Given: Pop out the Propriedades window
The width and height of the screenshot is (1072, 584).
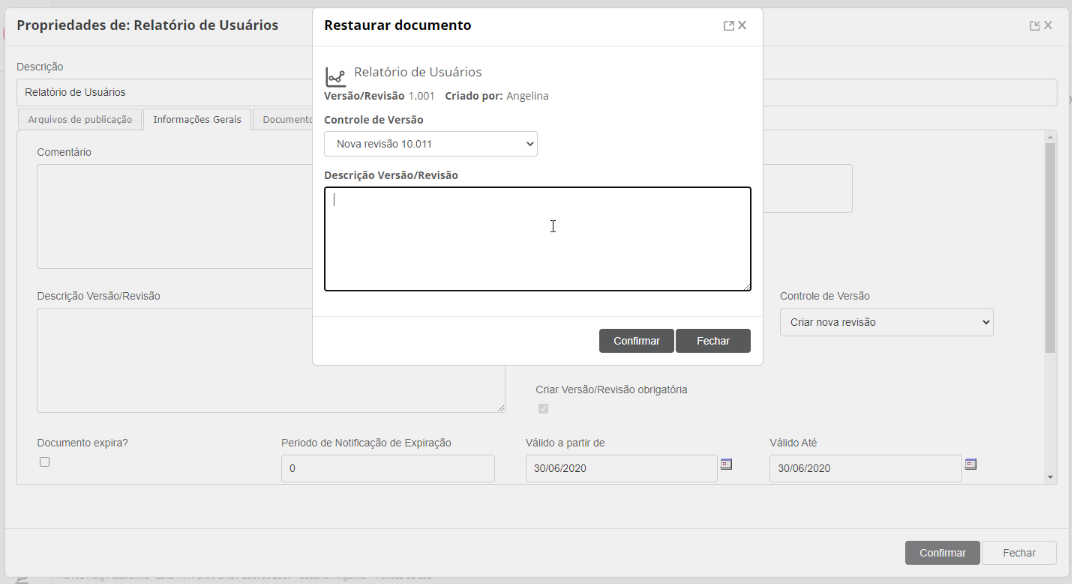Looking at the screenshot, I should click(1035, 26).
